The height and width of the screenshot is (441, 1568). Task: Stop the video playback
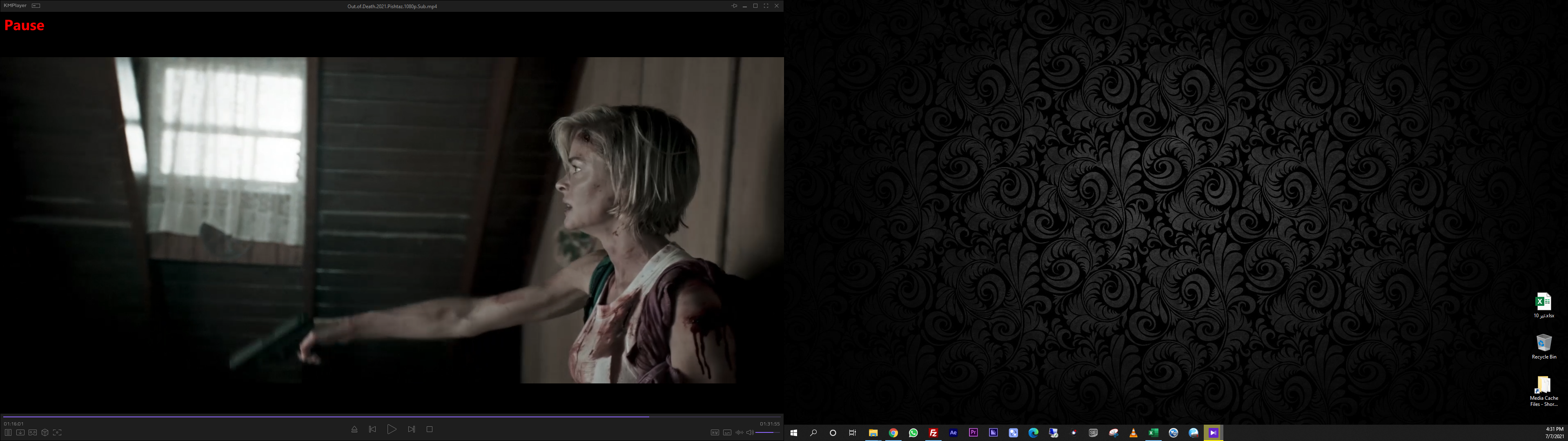coord(430,430)
